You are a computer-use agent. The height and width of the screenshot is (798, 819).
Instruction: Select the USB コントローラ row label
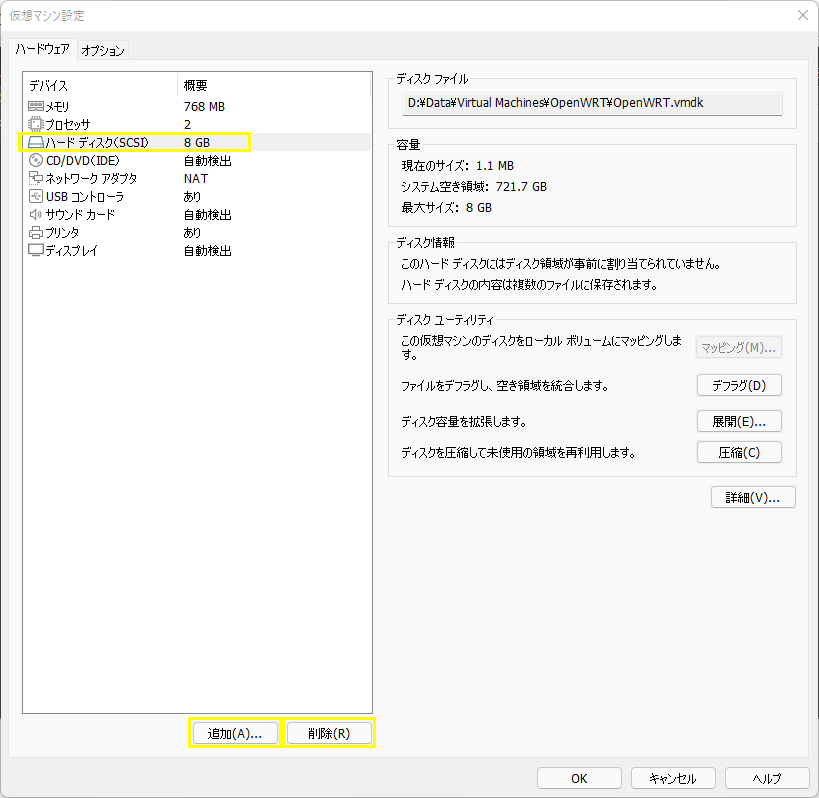[x=85, y=196]
